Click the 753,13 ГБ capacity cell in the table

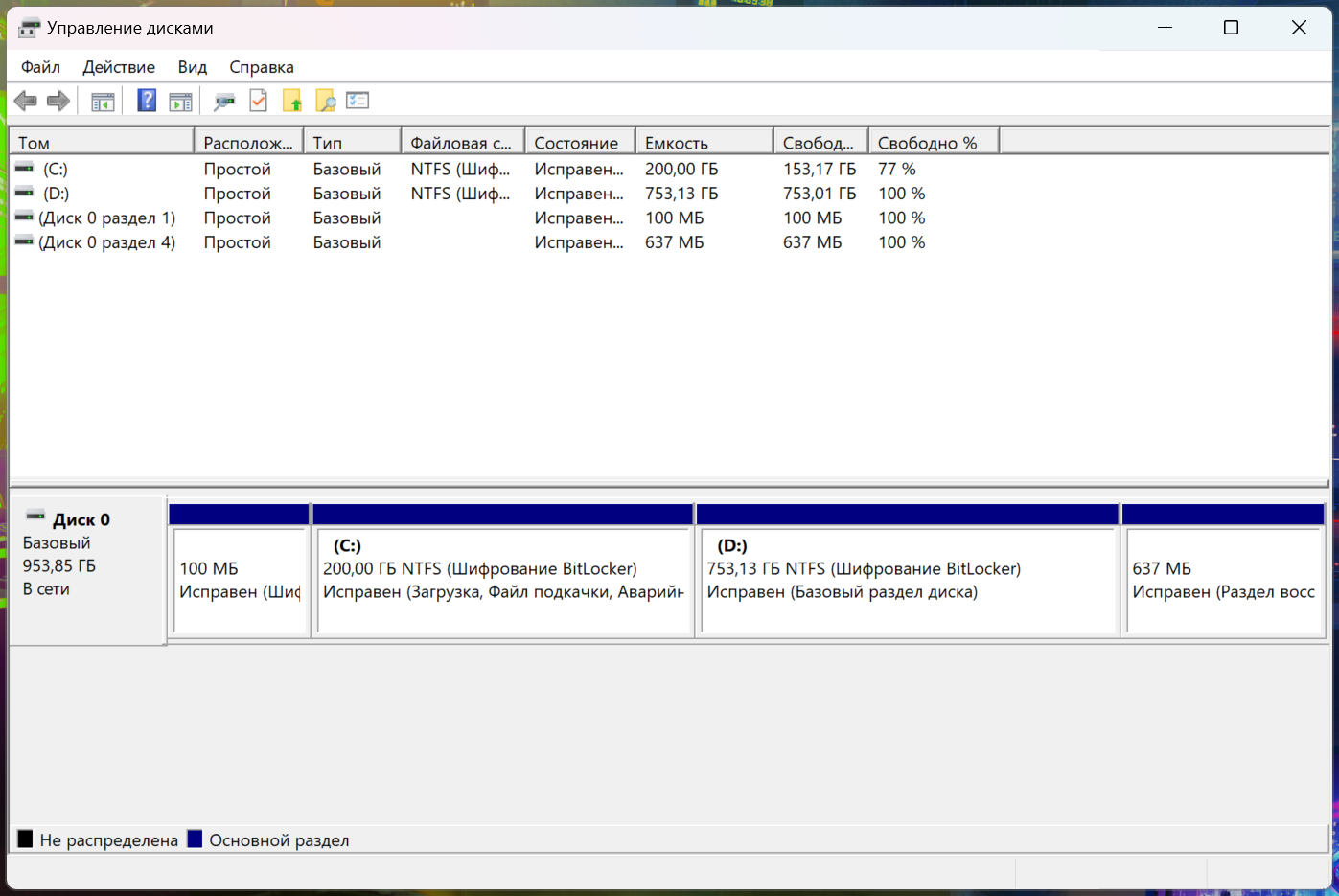[x=681, y=194]
